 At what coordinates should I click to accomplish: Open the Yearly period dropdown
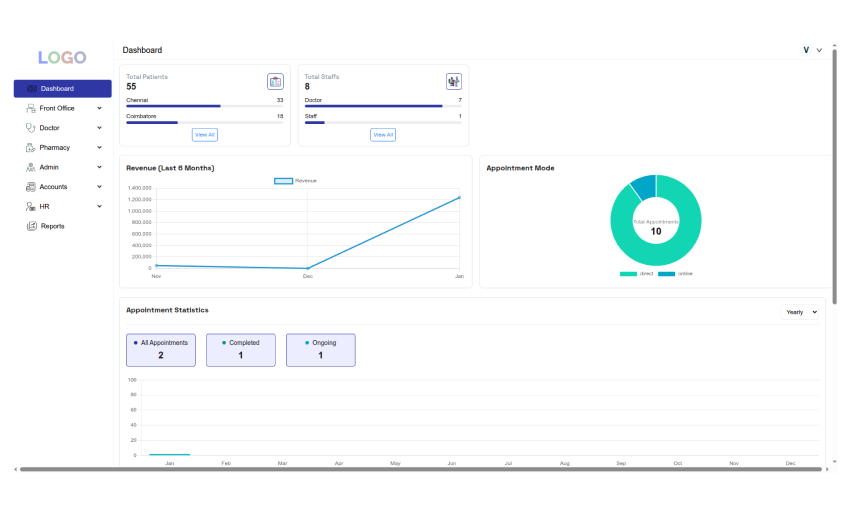[x=800, y=312]
